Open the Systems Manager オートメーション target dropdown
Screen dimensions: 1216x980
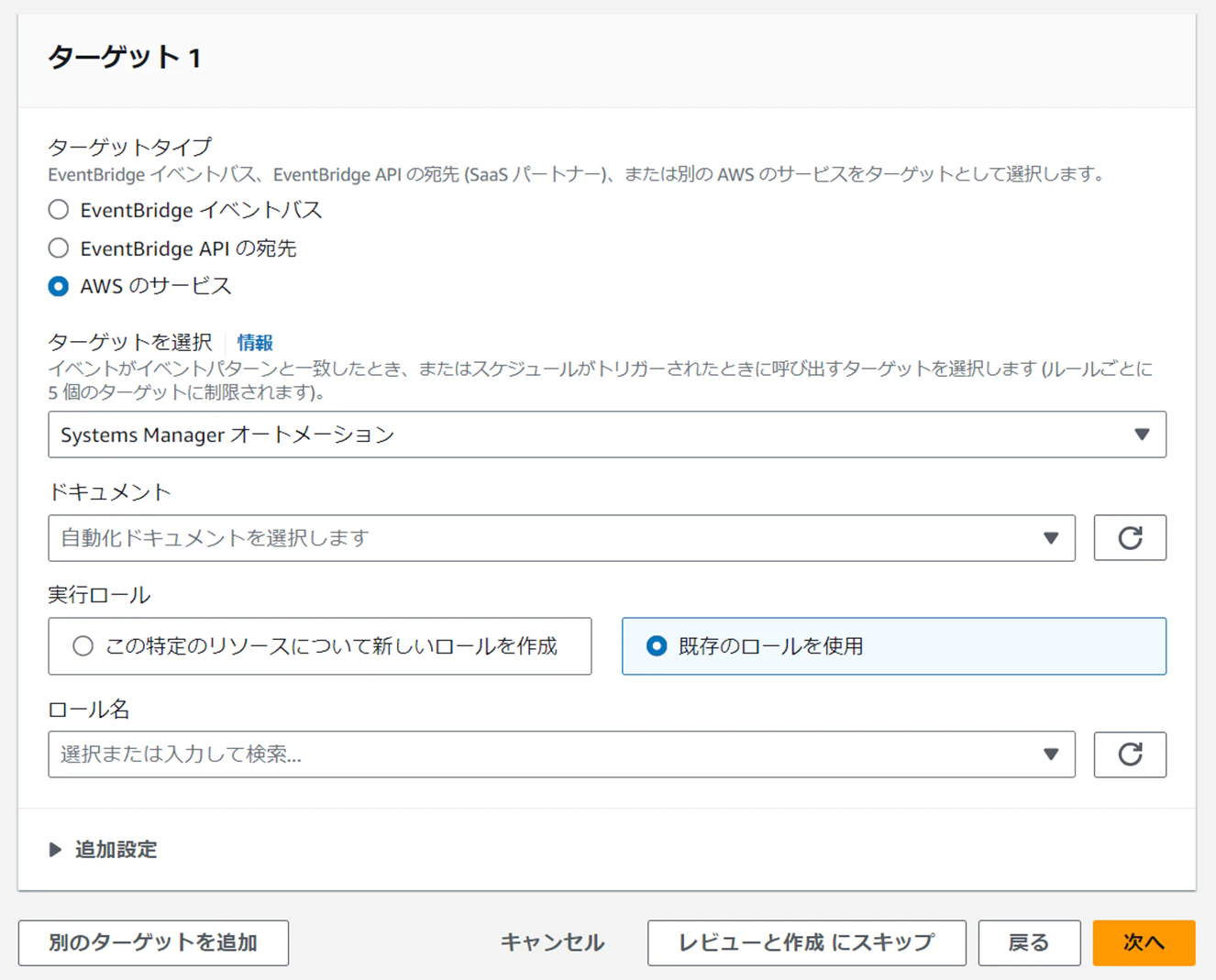click(607, 435)
